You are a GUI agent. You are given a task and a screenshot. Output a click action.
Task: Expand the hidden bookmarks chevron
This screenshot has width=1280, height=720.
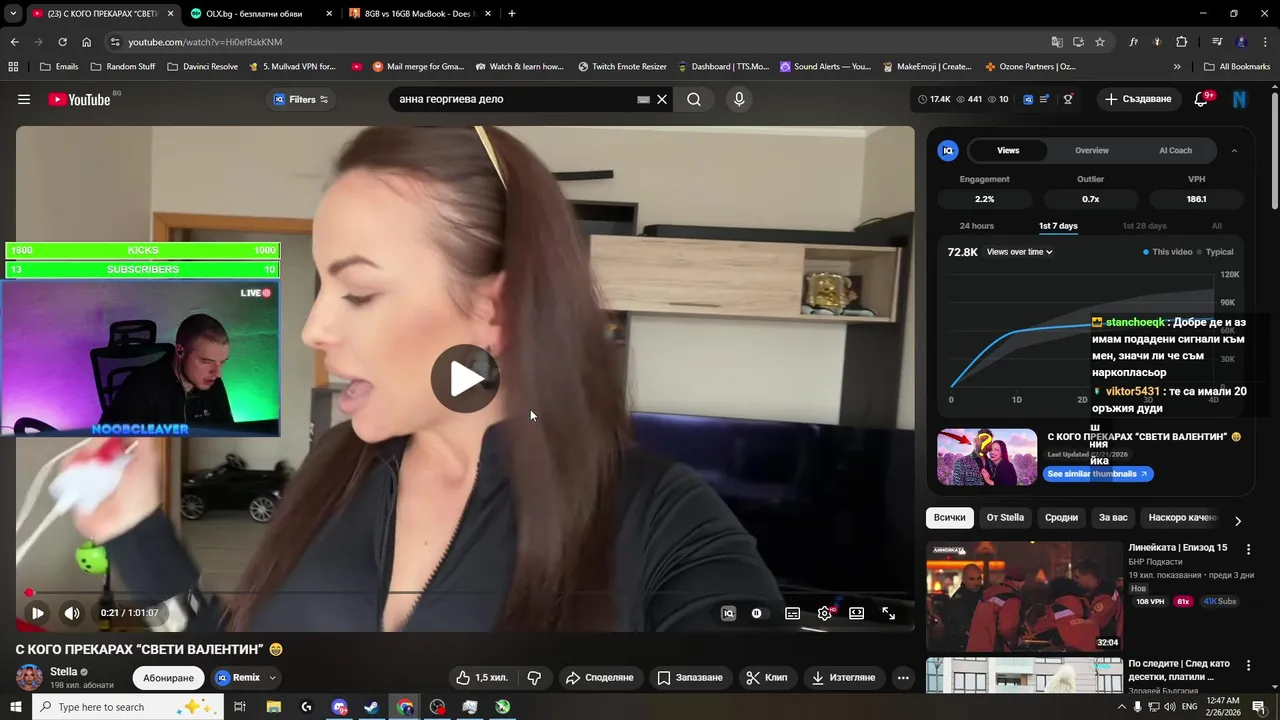tap(1177, 67)
